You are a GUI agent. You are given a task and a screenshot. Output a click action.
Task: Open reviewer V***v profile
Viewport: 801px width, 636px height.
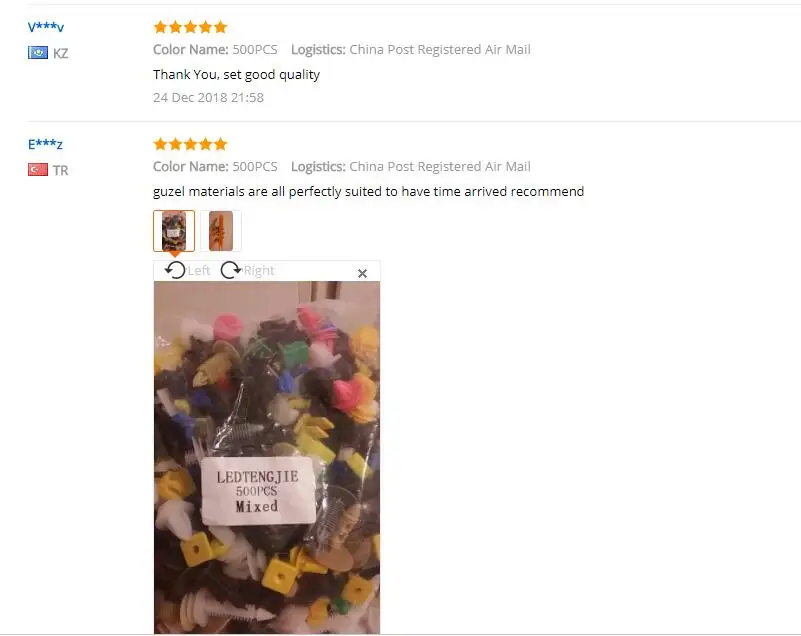(46, 27)
